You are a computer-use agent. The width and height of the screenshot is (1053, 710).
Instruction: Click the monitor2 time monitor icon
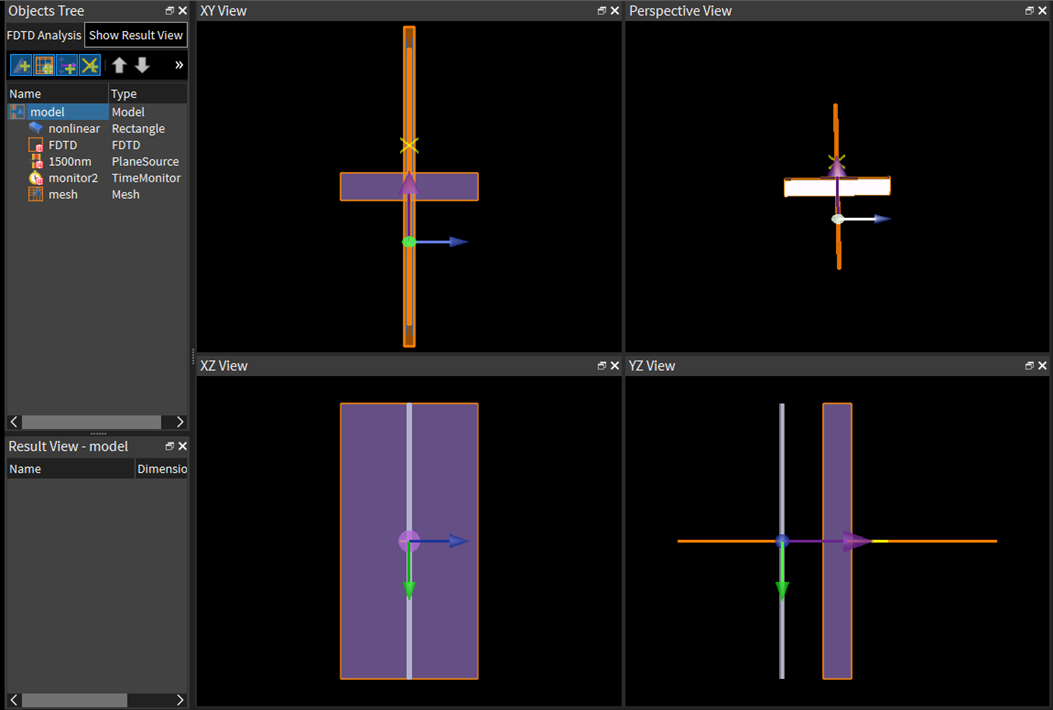click(36, 178)
